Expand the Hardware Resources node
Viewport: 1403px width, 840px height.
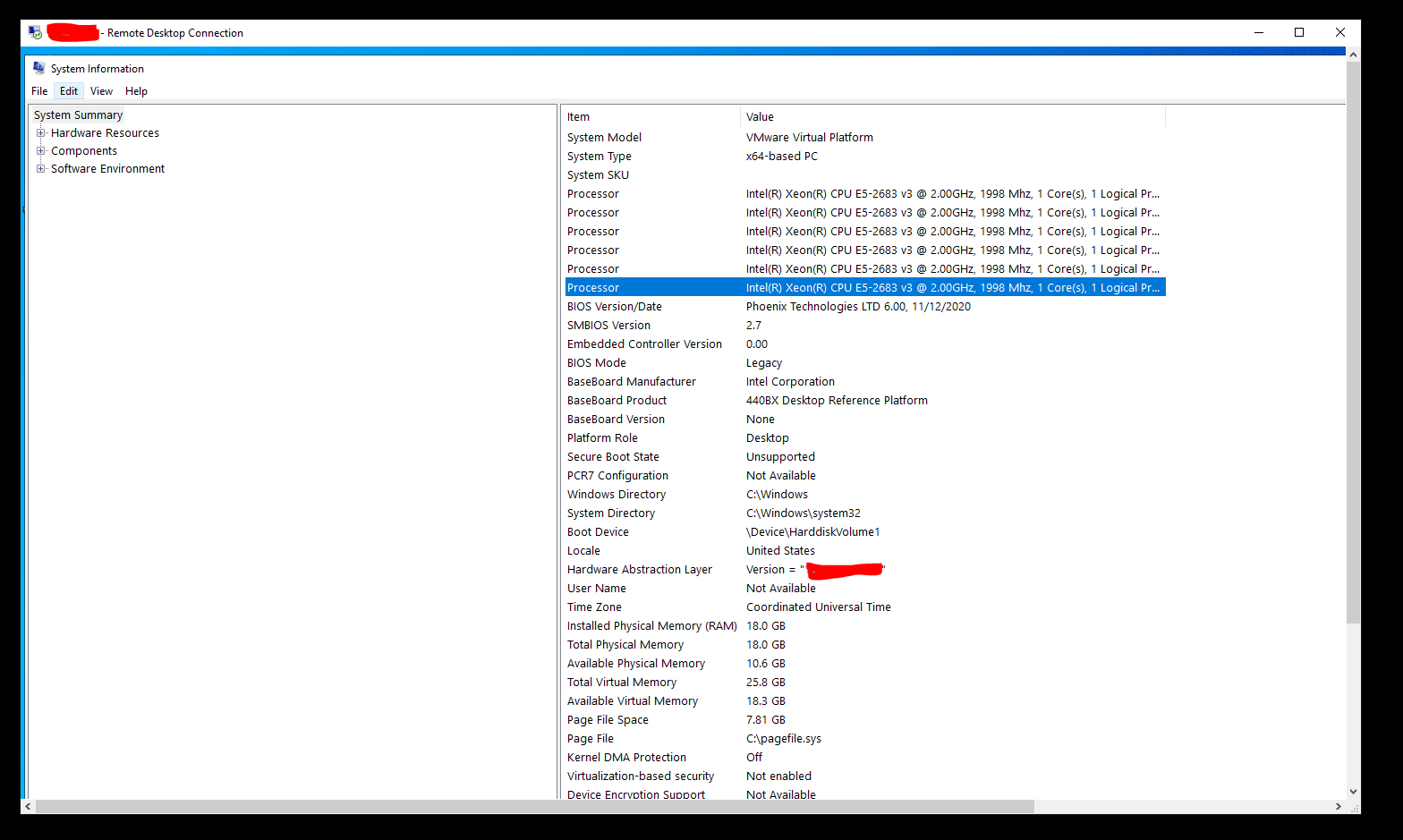40,133
